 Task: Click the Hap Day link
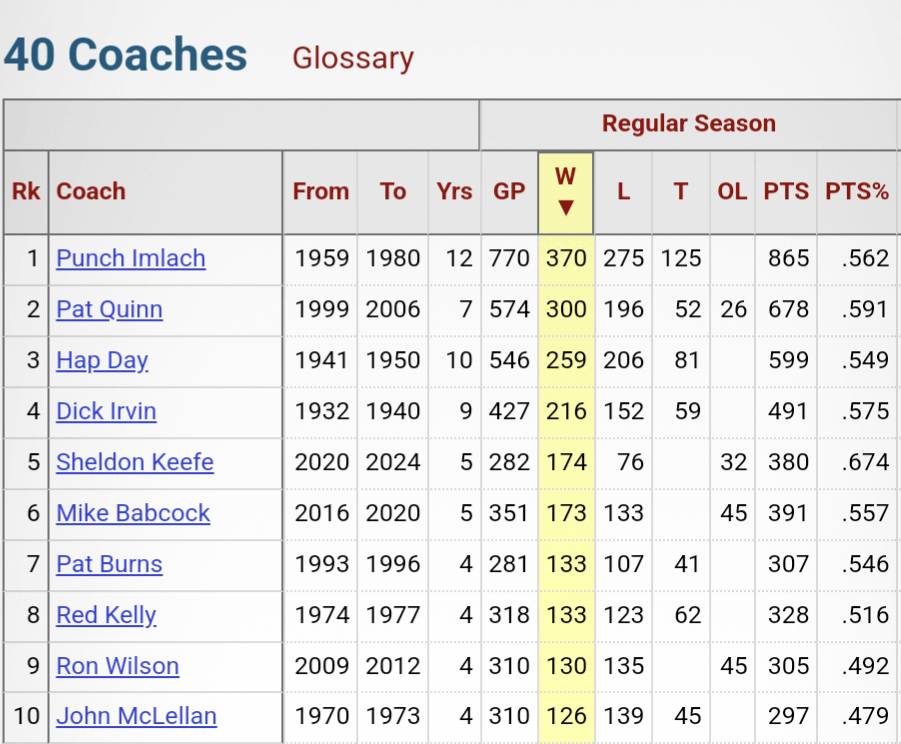pyautogui.click(x=102, y=360)
